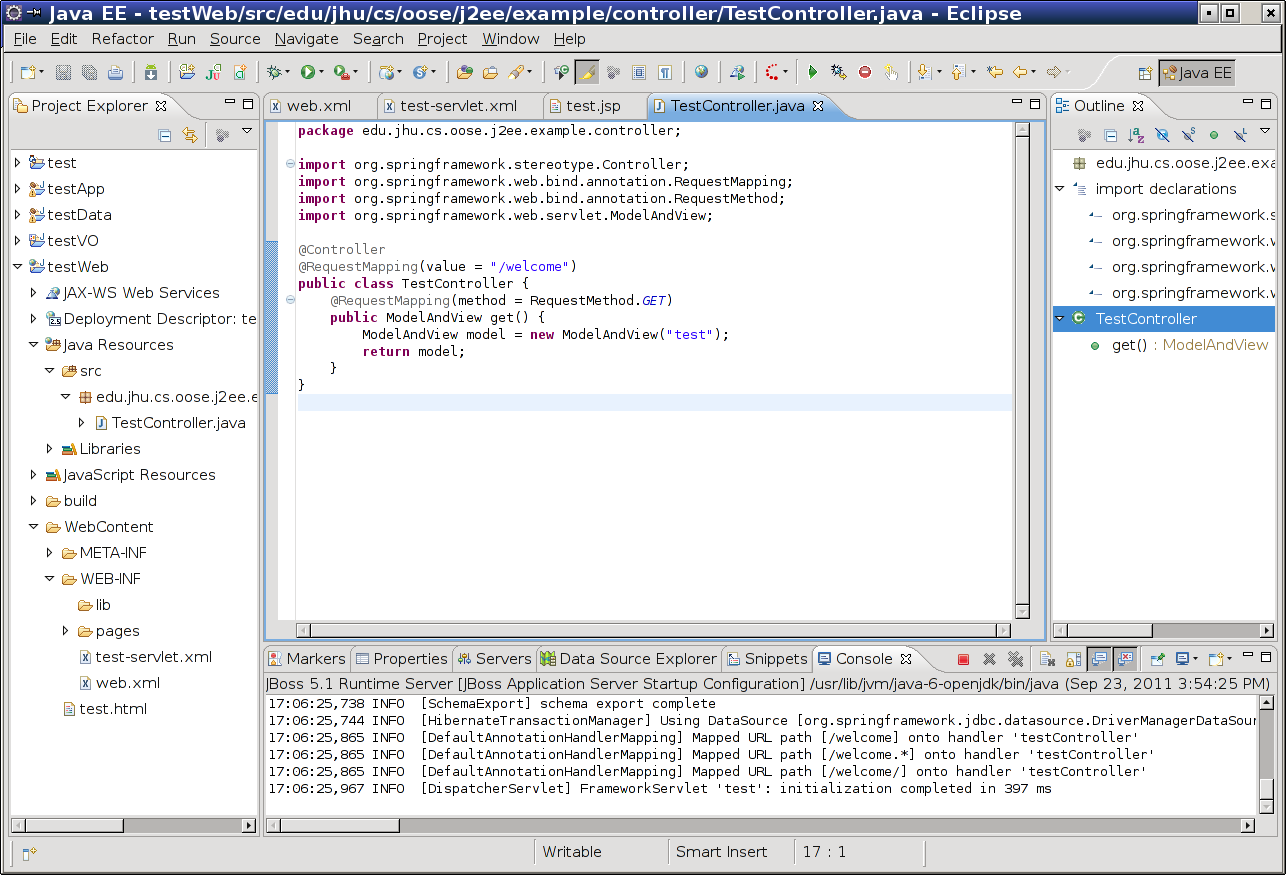Click the editor horizontal scrollbar

click(654, 630)
